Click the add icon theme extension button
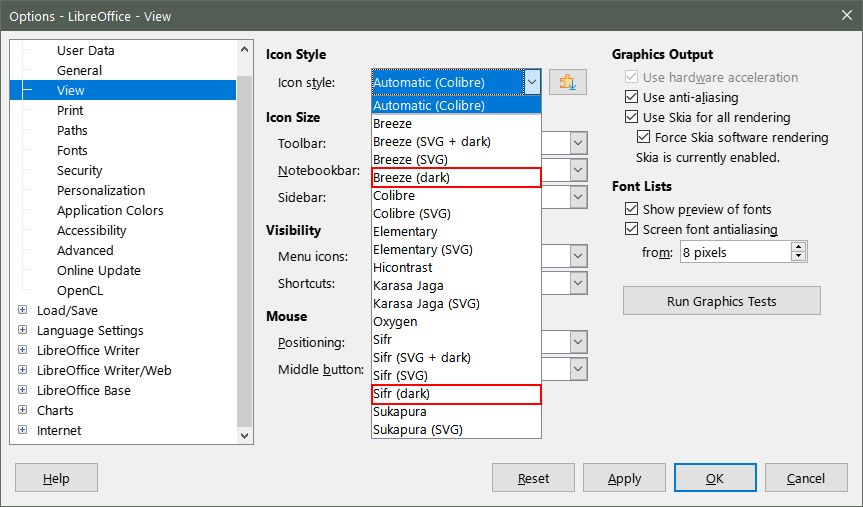This screenshot has width=863, height=507. tap(568, 82)
